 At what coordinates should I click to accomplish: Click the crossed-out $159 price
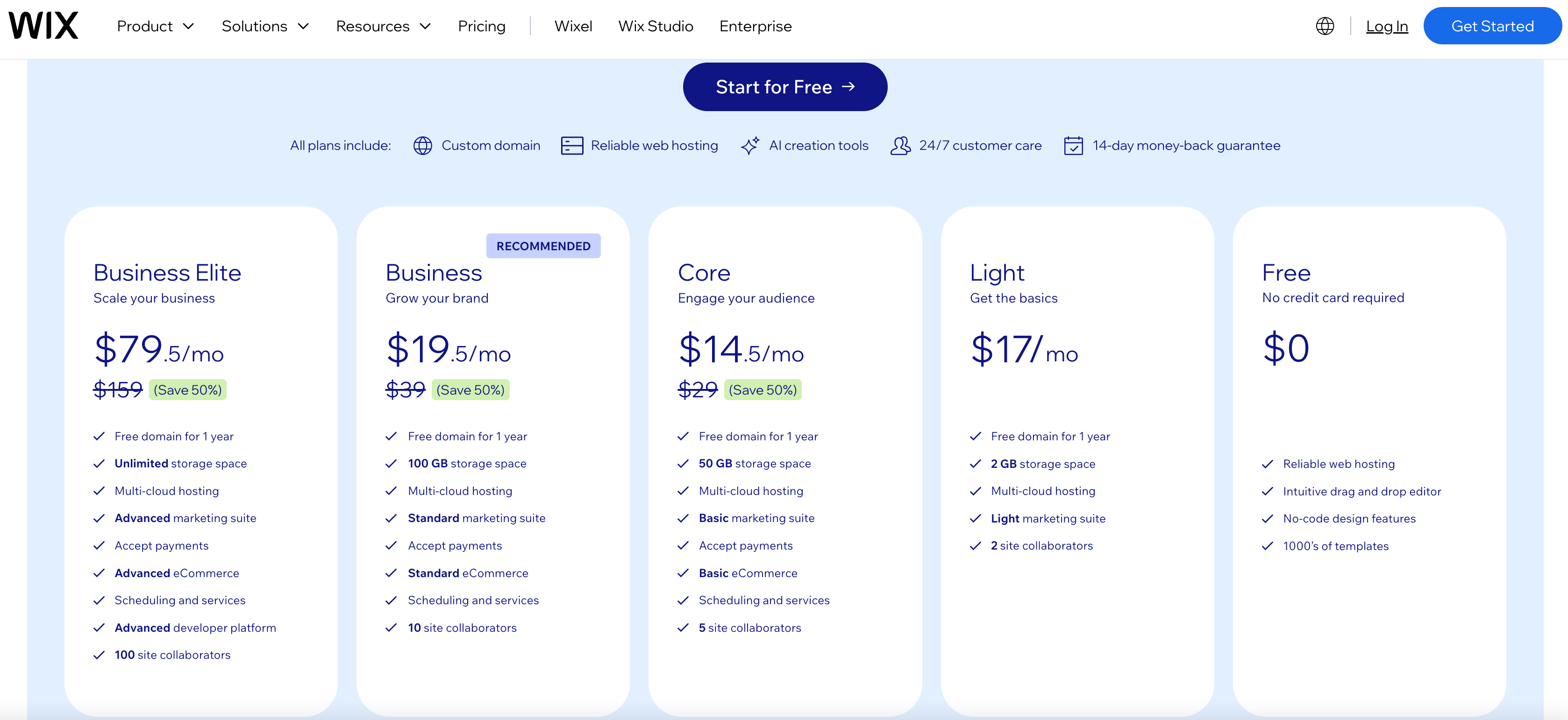click(x=117, y=390)
